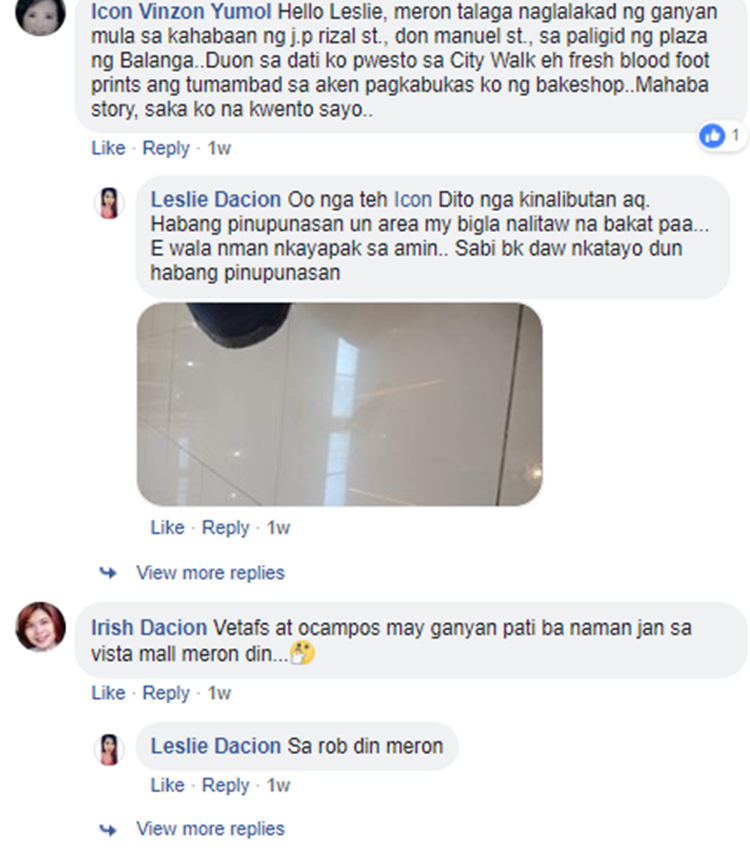The height and width of the screenshot is (853, 750).
Task: Expand View more replies under "Sa rob din meron"
Action: [x=210, y=829]
